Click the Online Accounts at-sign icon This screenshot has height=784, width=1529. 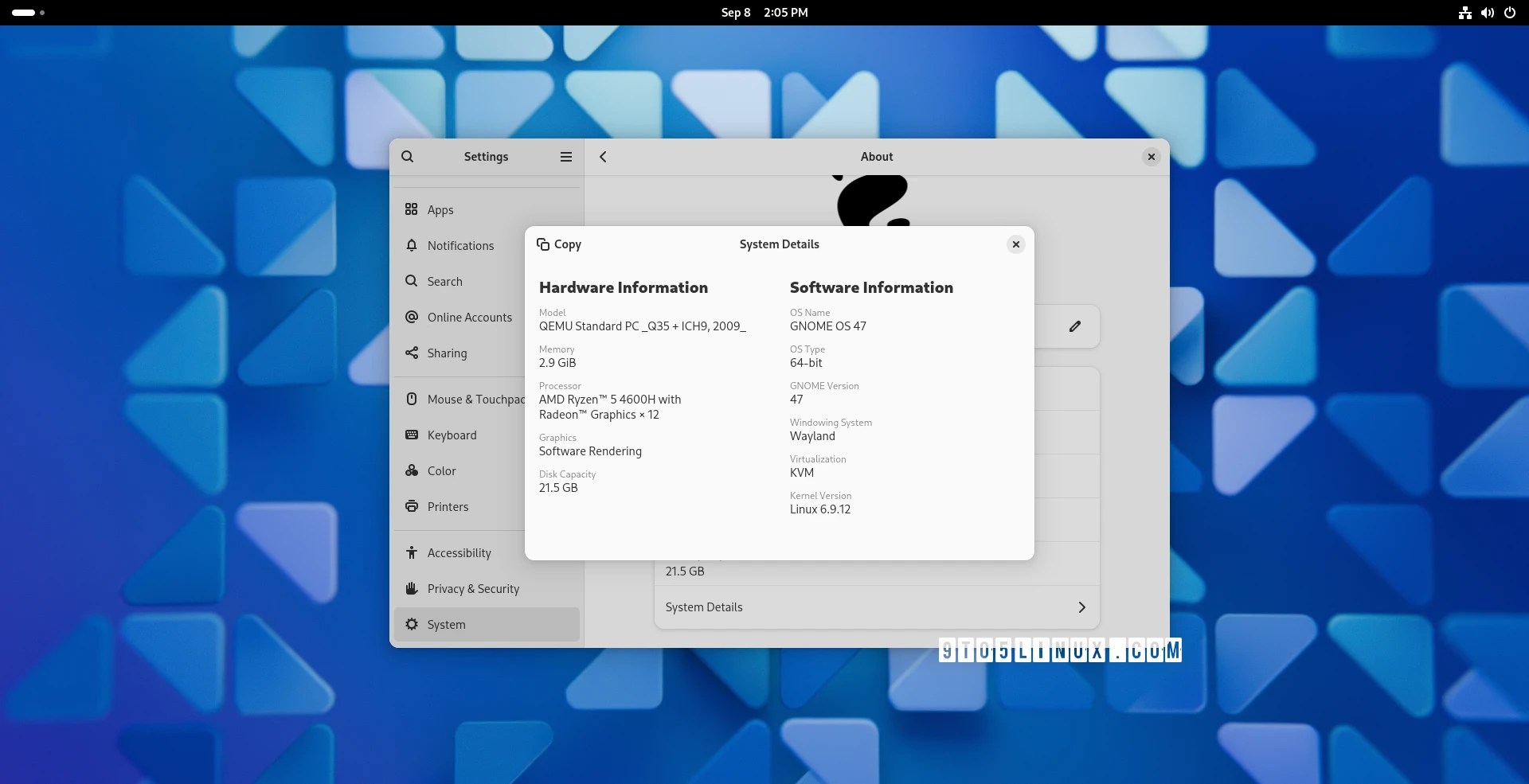tap(411, 317)
